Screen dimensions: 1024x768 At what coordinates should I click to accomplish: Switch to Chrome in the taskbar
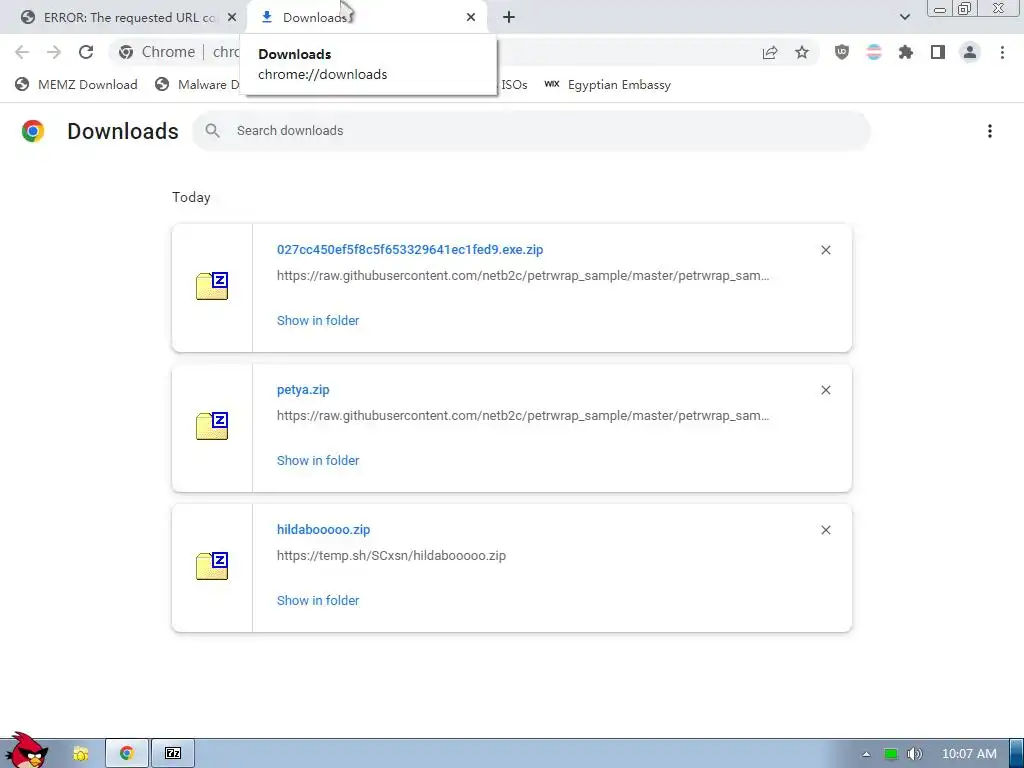(127, 754)
